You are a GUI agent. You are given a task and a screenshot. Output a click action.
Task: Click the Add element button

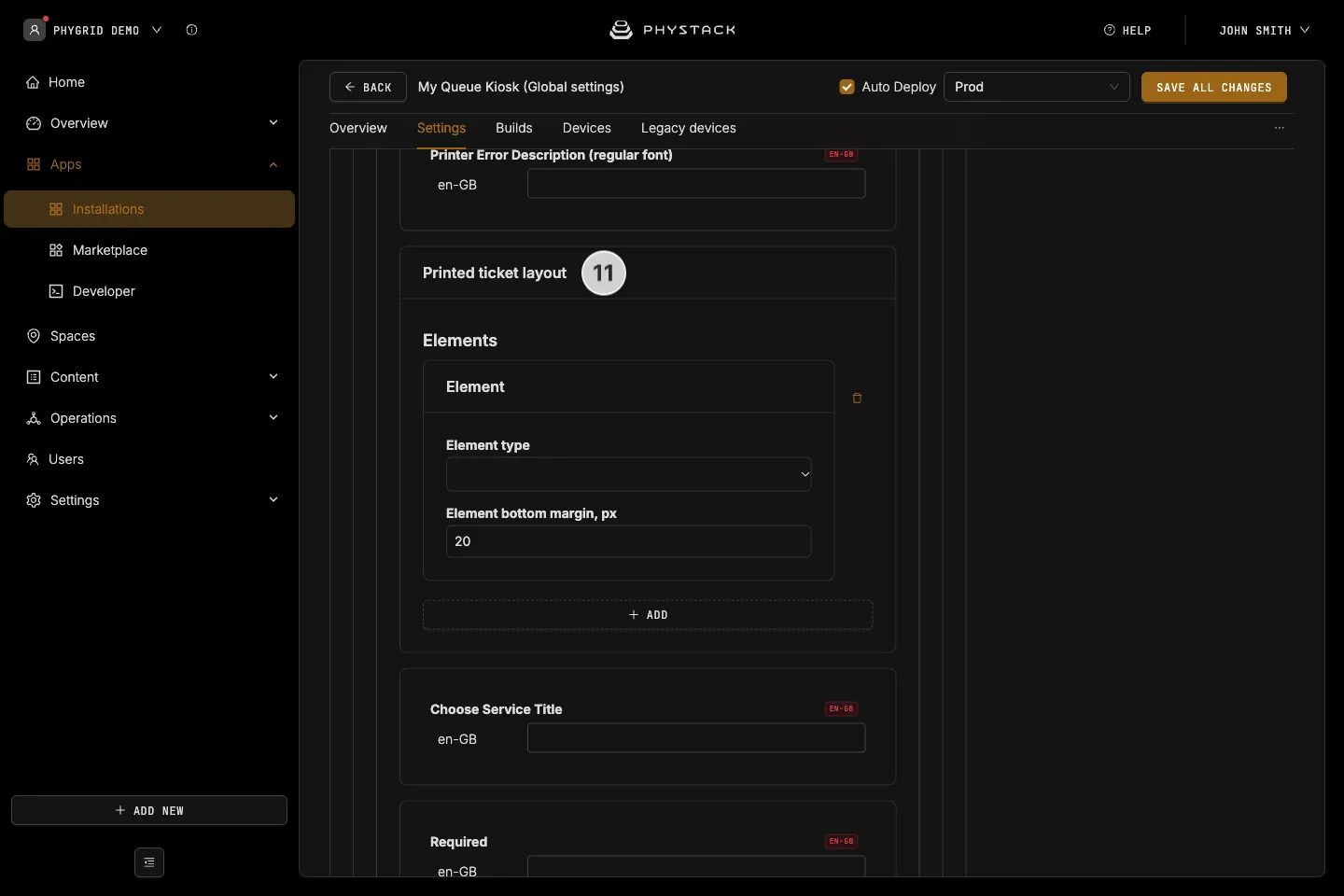pyautogui.click(x=648, y=615)
